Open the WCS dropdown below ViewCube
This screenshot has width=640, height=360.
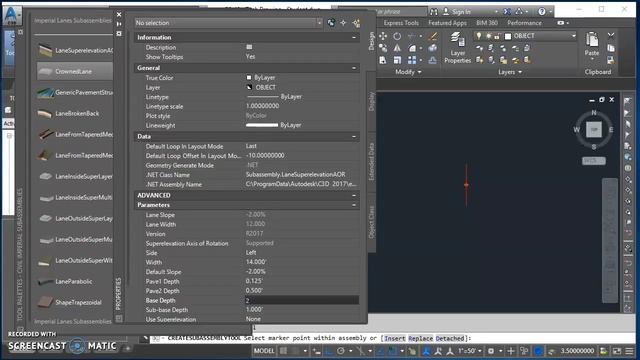[593, 161]
